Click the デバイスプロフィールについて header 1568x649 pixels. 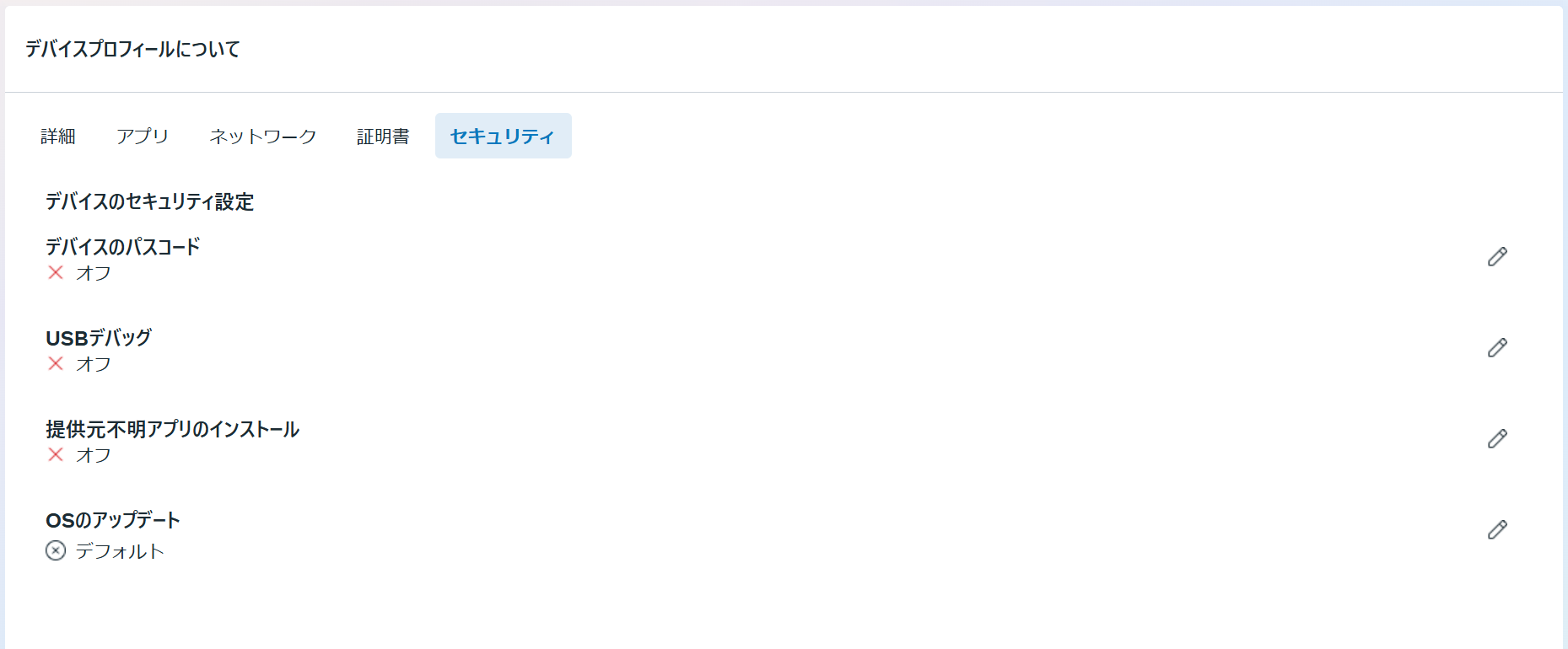132,49
